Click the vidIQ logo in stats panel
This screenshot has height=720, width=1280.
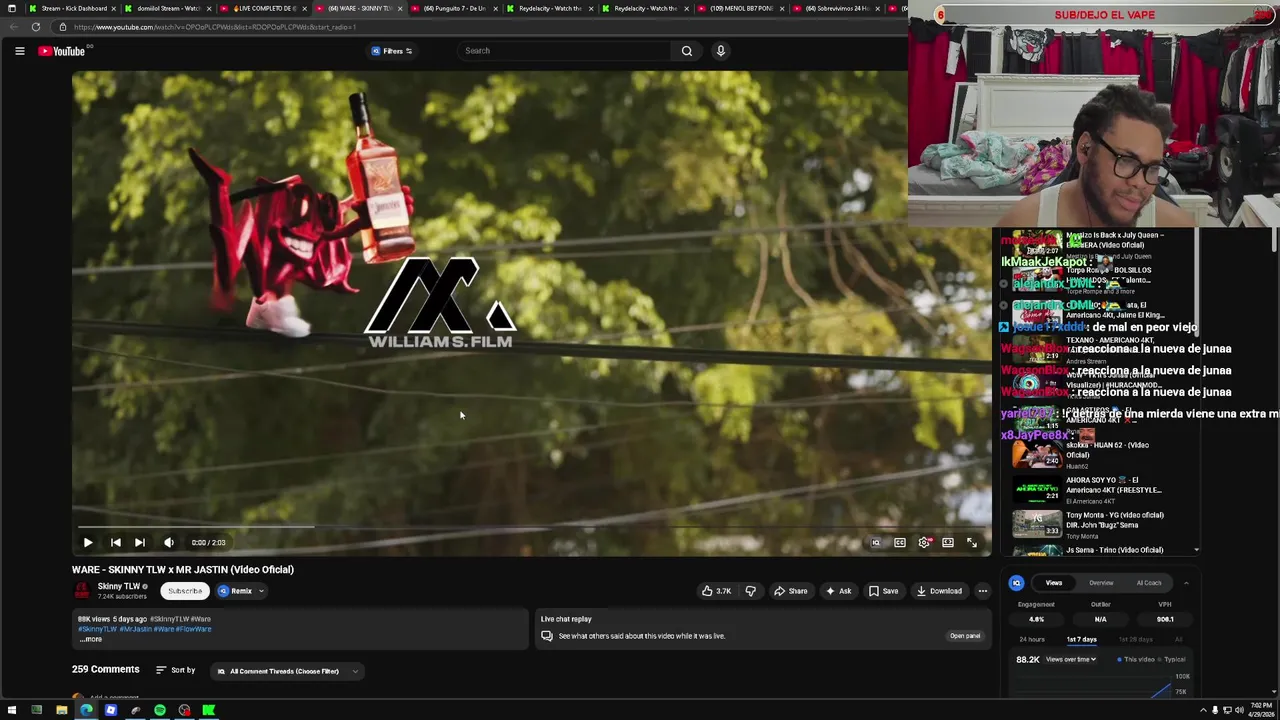click(x=1016, y=583)
